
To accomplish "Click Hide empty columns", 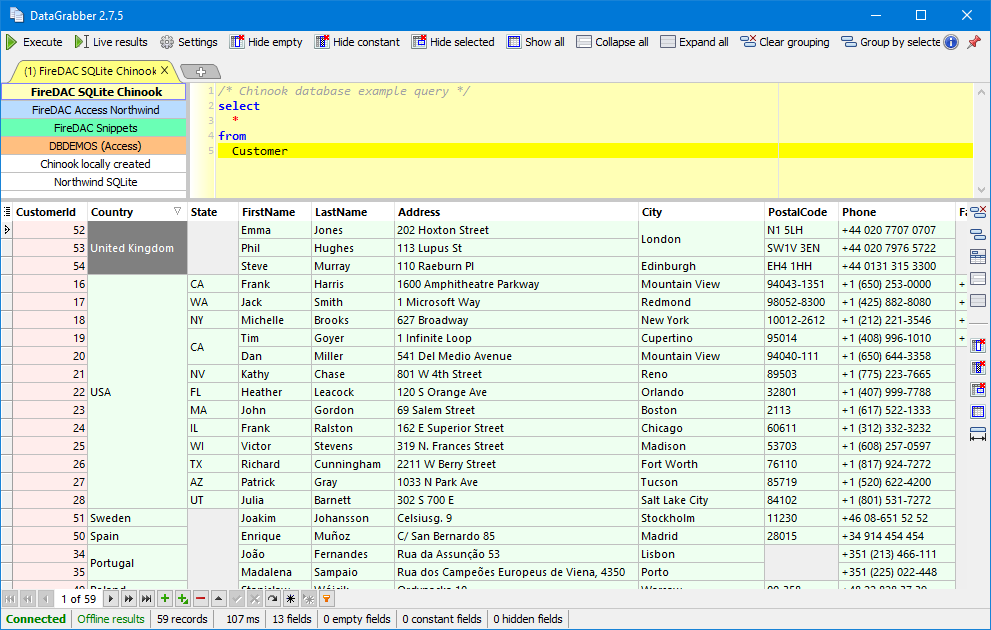I will point(266,42).
